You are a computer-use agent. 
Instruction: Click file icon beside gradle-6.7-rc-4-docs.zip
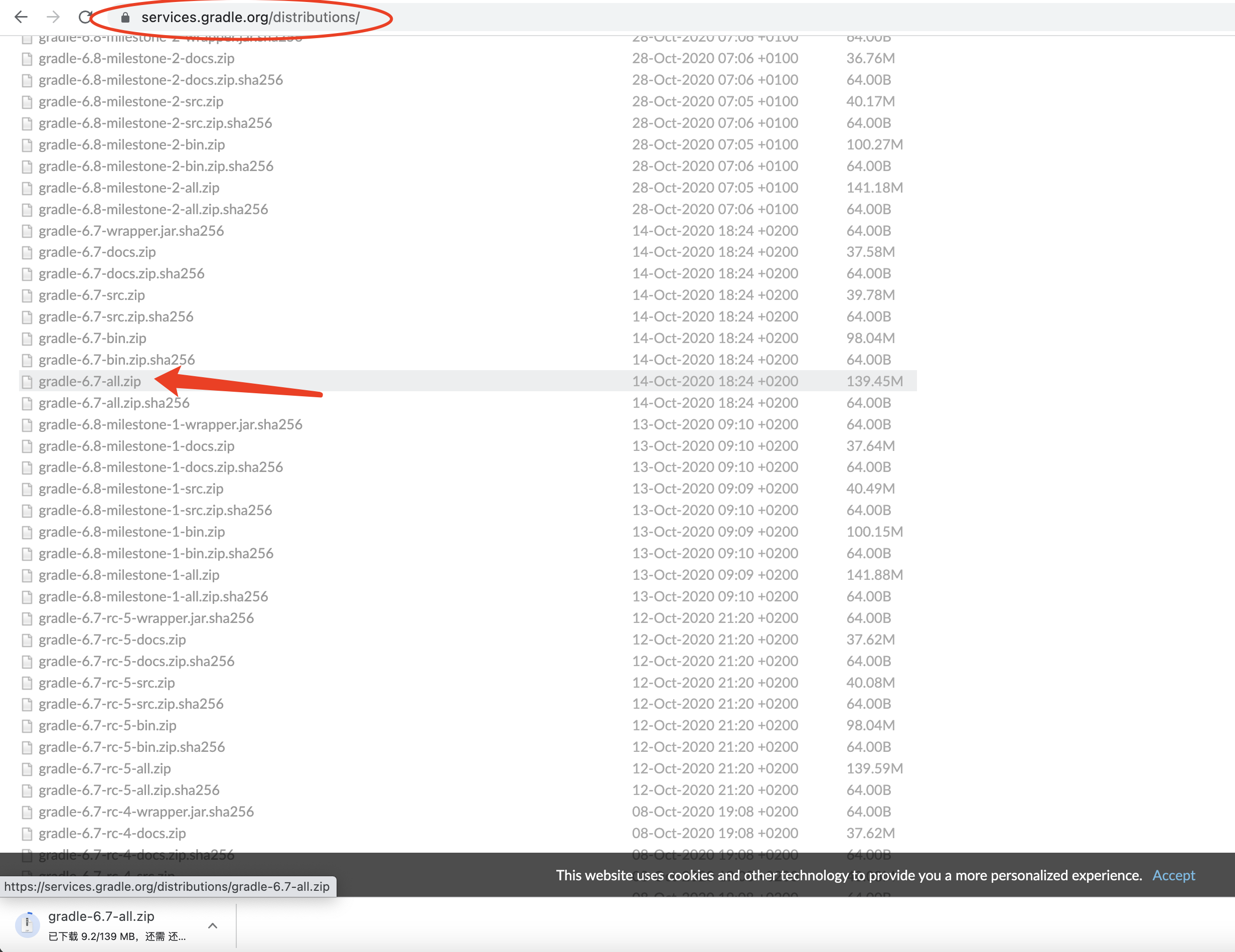27,834
